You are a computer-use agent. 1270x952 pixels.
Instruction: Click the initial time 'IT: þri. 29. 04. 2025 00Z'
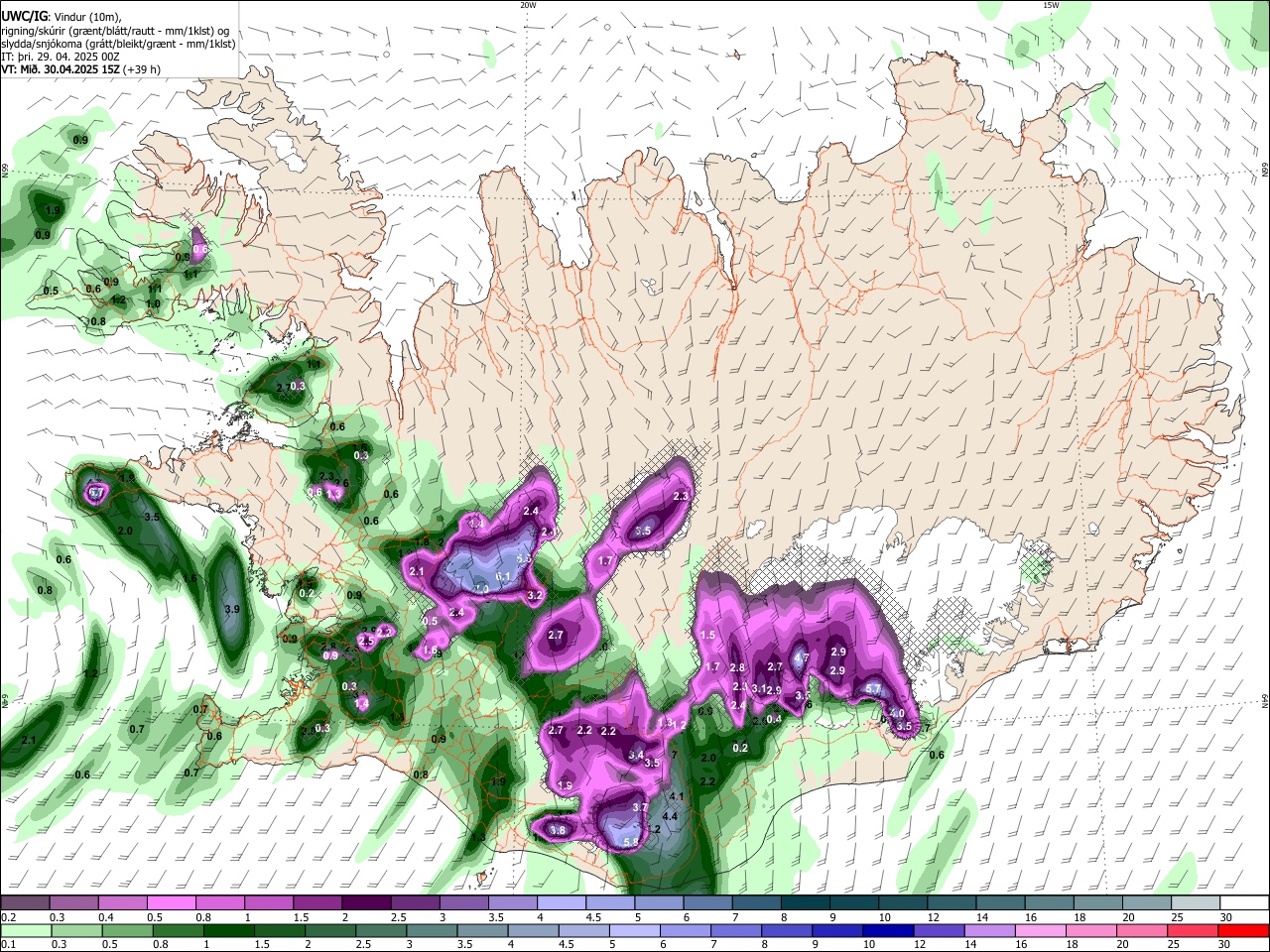coord(60,57)
